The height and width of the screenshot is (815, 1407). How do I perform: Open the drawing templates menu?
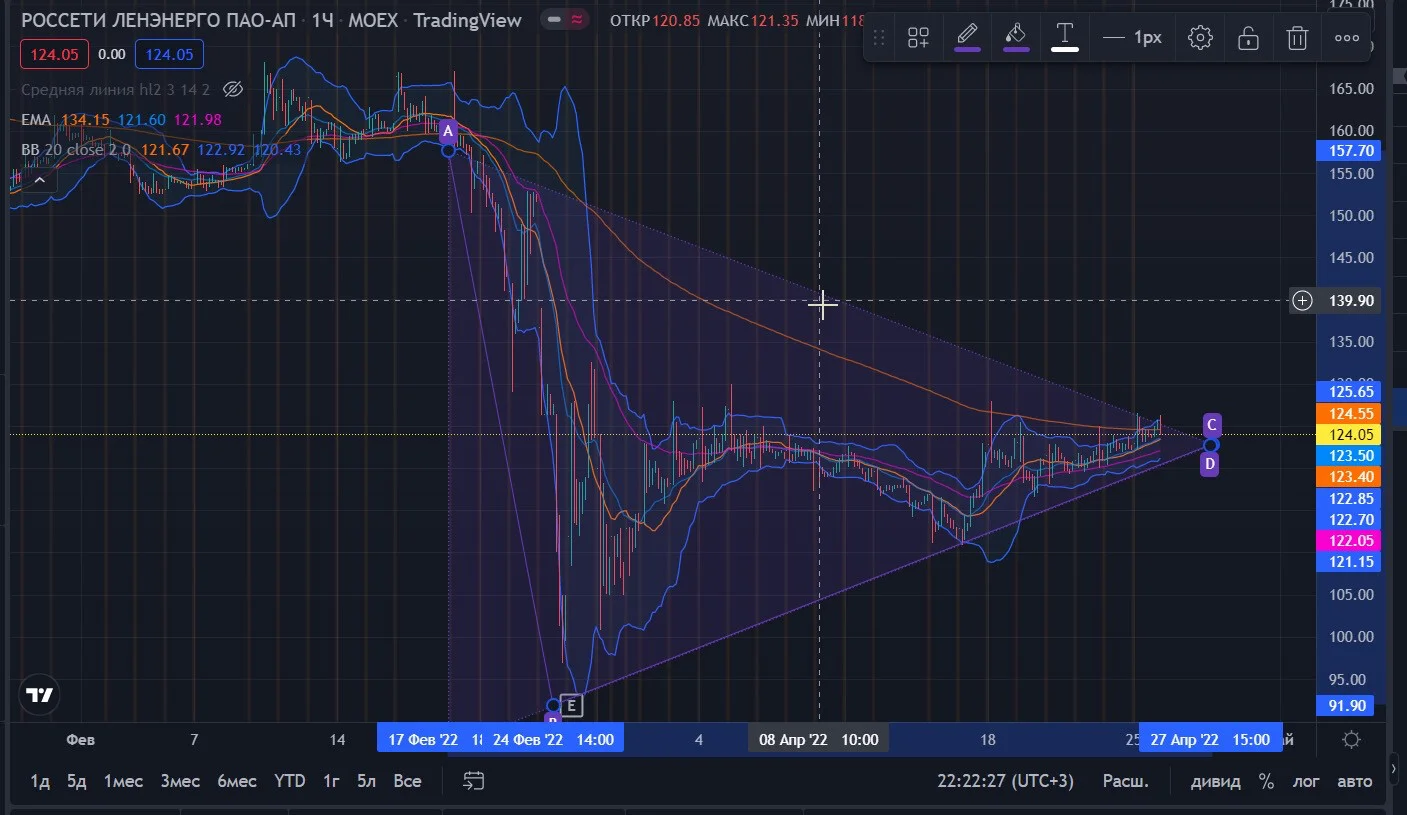pyautogui.click(x=918, y=38)
